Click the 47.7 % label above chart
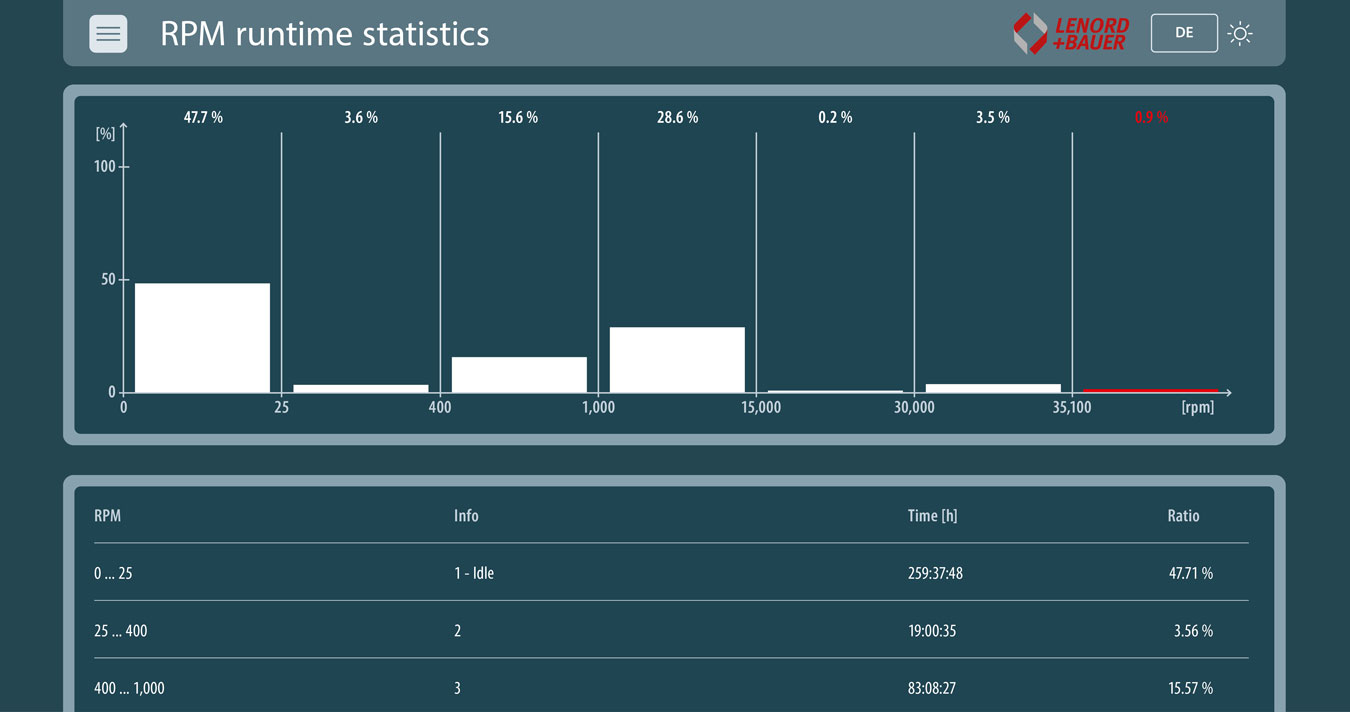1350x712 pixels. pos(203,117)
